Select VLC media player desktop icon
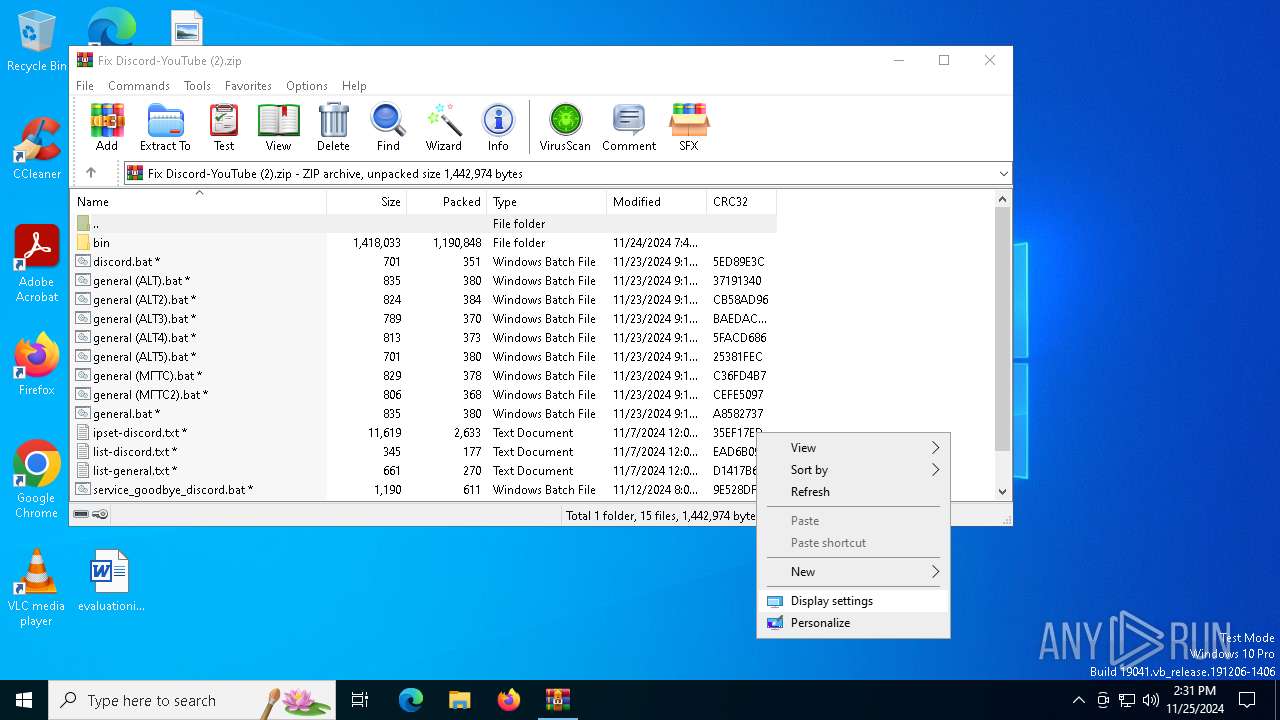Viewport: 1280px width, 720px height. point(37,588)
